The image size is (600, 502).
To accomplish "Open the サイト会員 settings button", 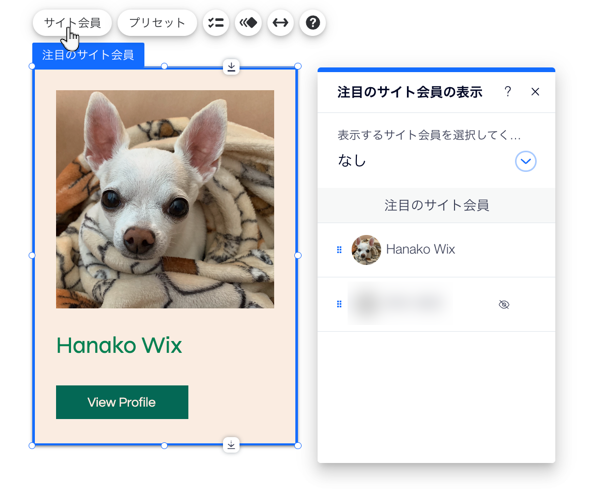I will click(72, 23).
